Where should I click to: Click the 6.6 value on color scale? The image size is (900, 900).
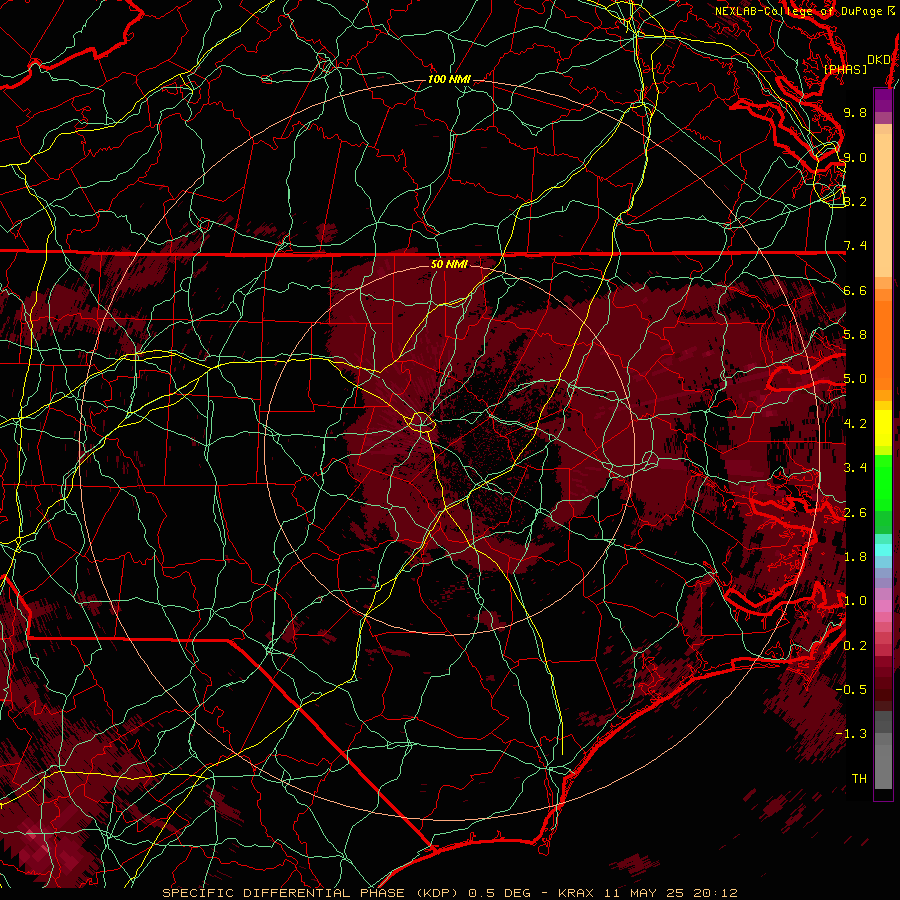click(x=855, y=290)
